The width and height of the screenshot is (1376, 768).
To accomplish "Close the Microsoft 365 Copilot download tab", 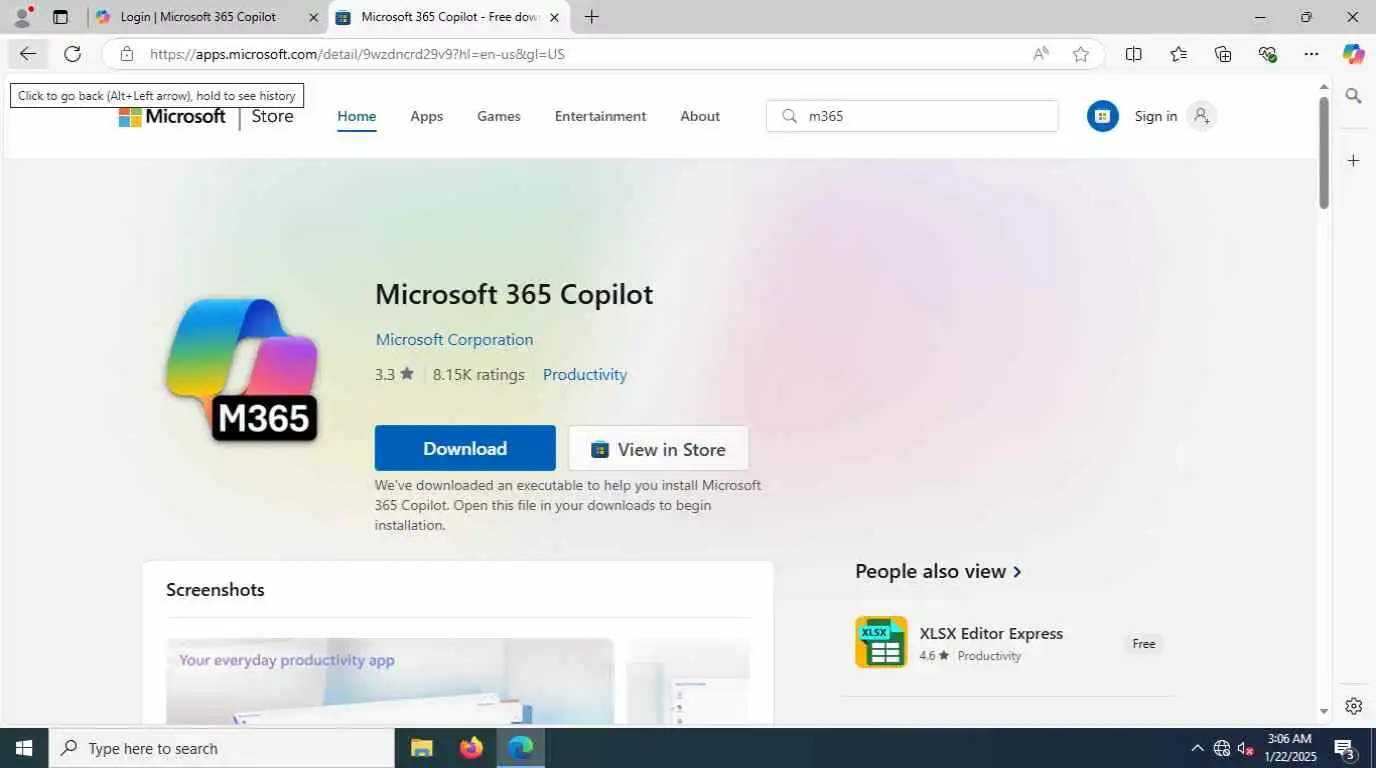I will tap(554, 17).
